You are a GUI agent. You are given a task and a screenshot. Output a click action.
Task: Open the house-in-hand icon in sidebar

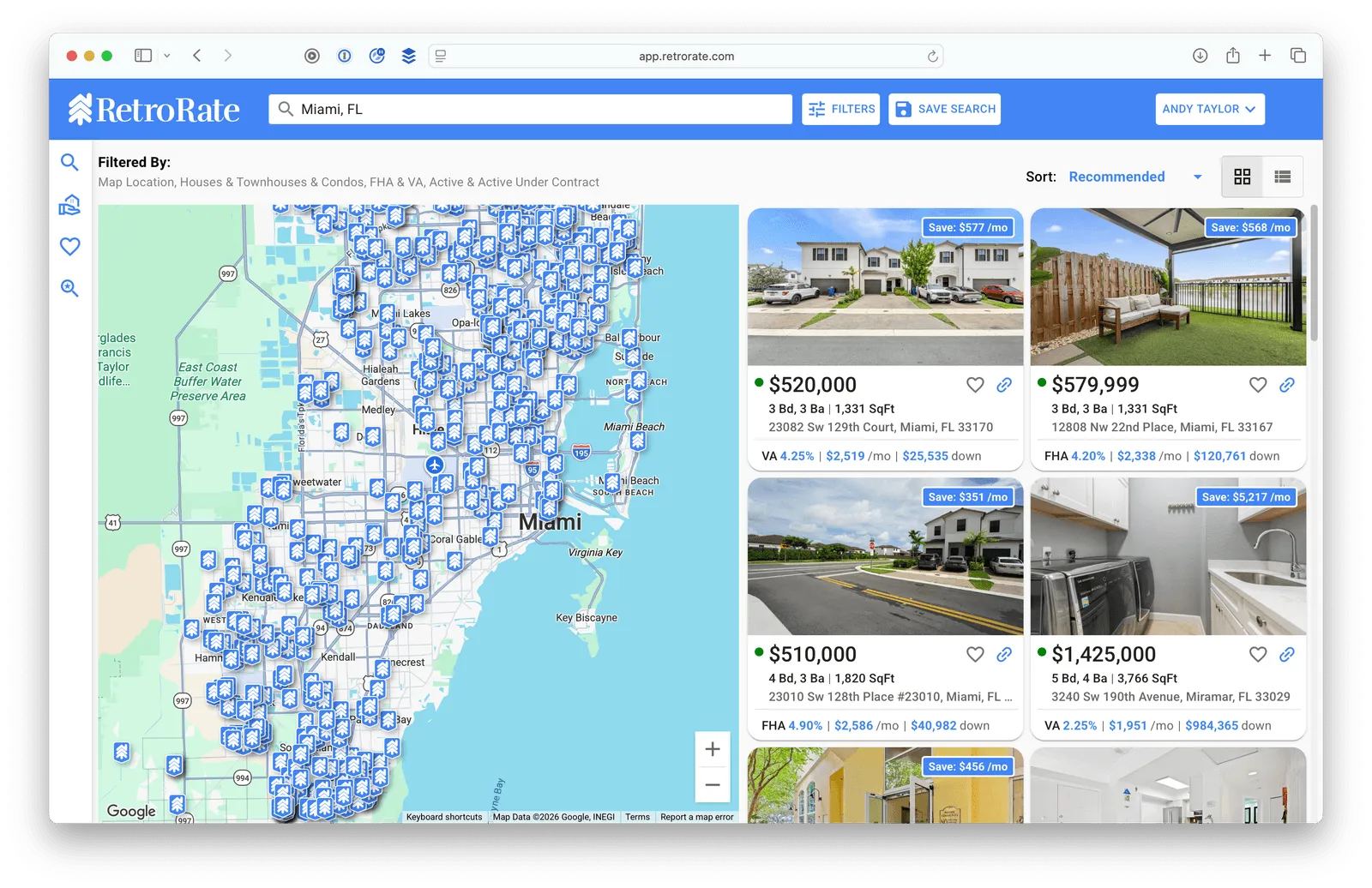pyautogui.click(x=69, y=205)
